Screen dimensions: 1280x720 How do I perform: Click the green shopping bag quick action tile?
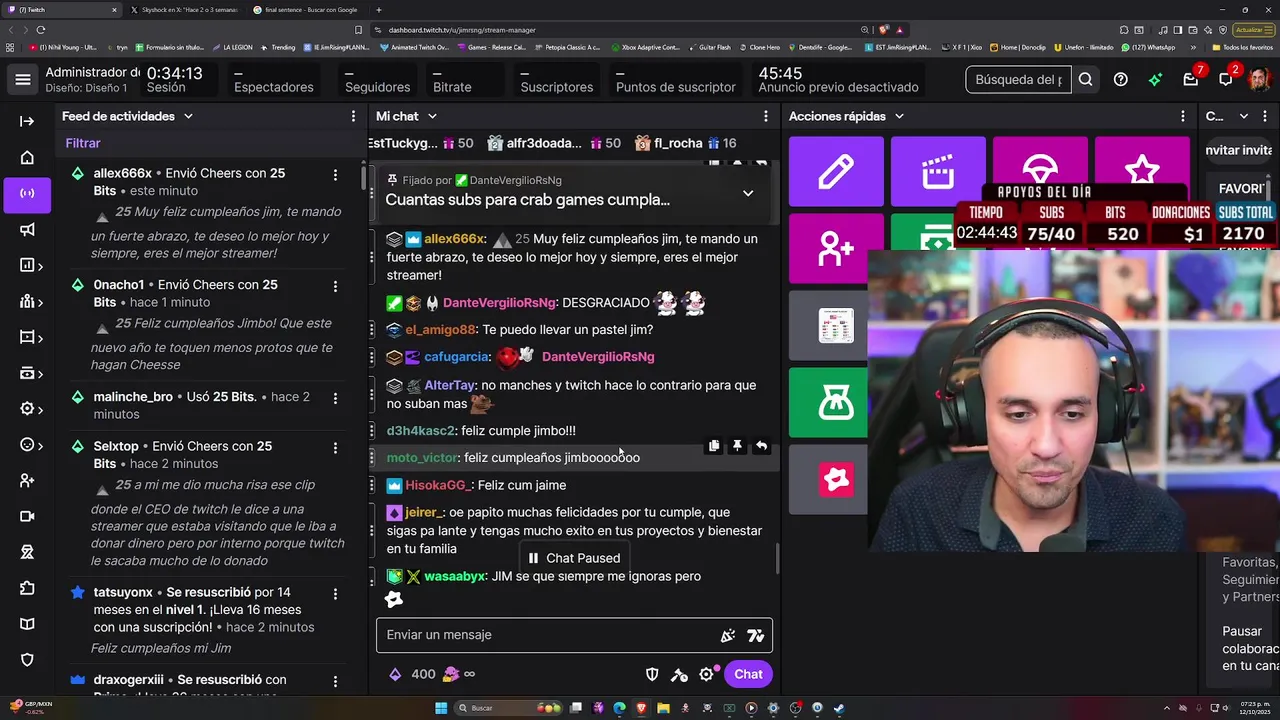pos(830,403)
